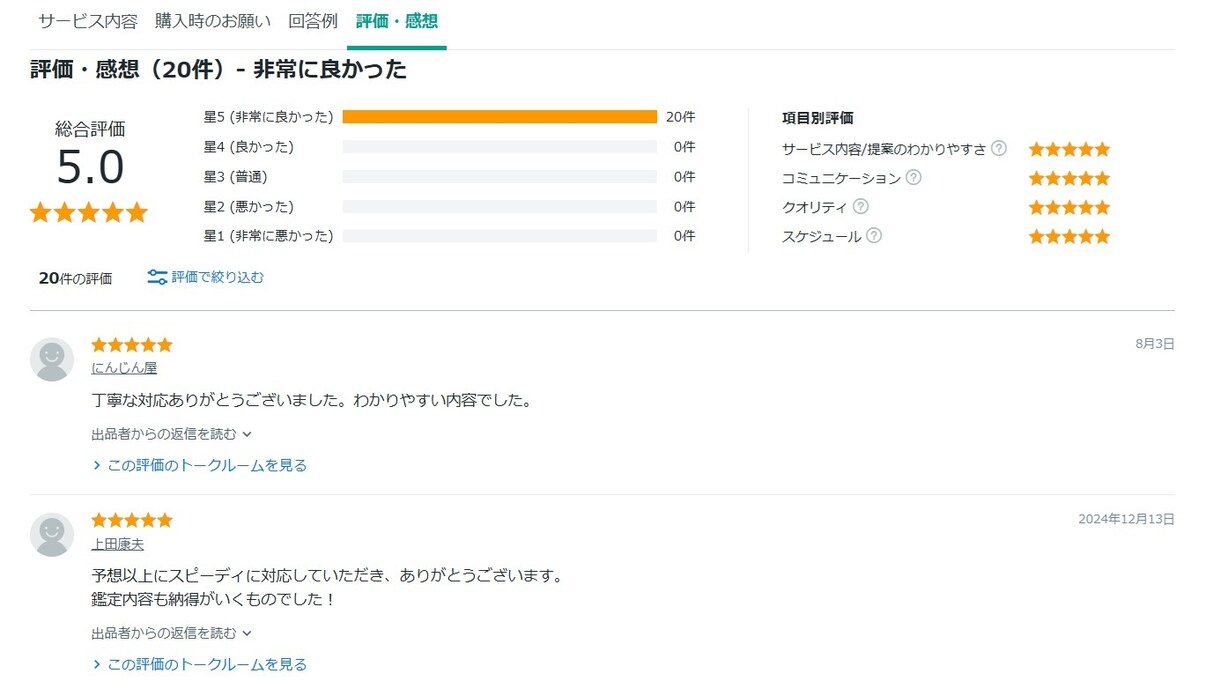Click the 星2 (悪かった) rating bar

click(500, 207)
